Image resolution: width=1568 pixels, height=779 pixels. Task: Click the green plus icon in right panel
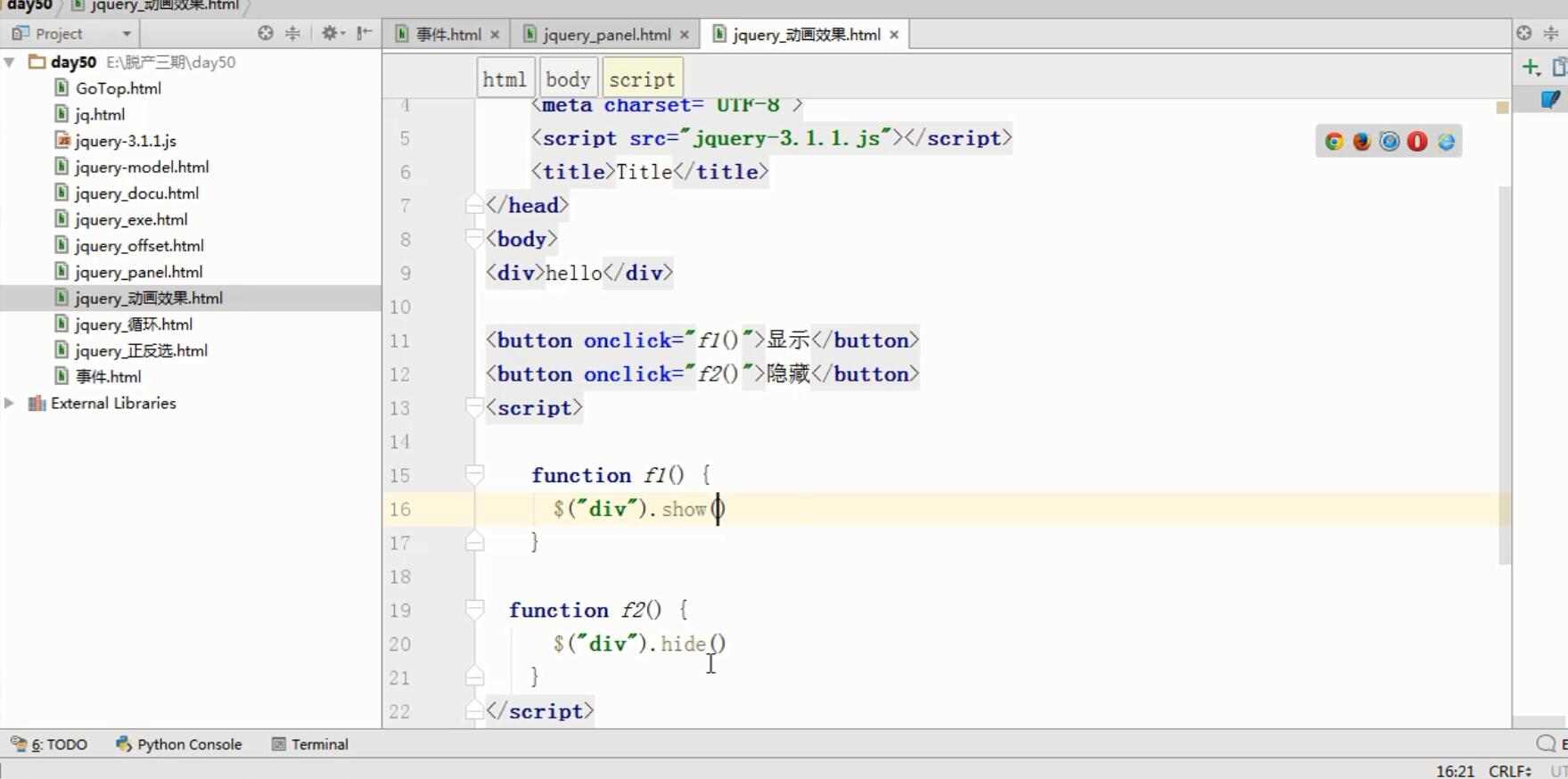coord(1531,67)
